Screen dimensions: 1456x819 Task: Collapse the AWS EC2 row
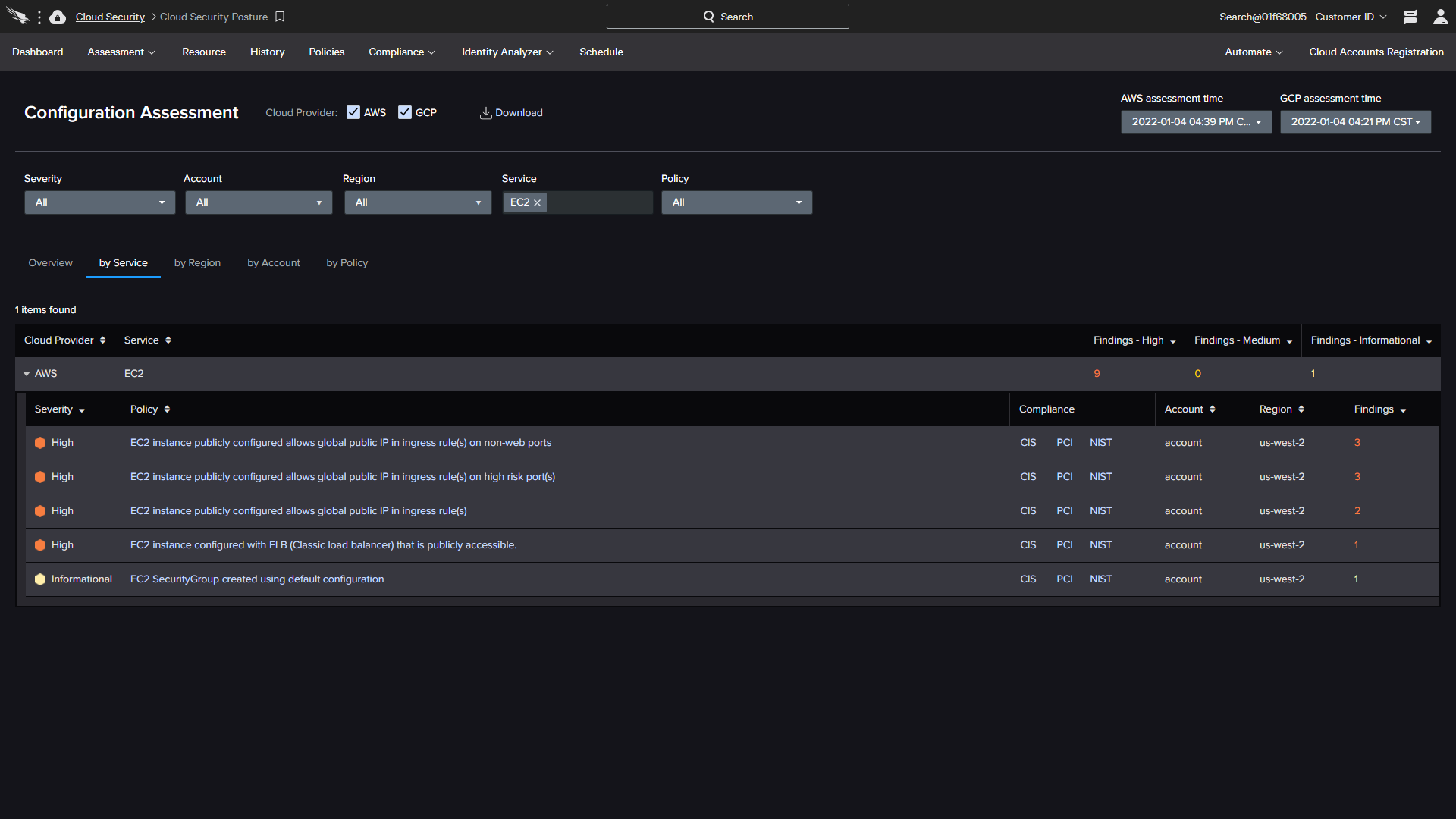[x=27, y=374]
